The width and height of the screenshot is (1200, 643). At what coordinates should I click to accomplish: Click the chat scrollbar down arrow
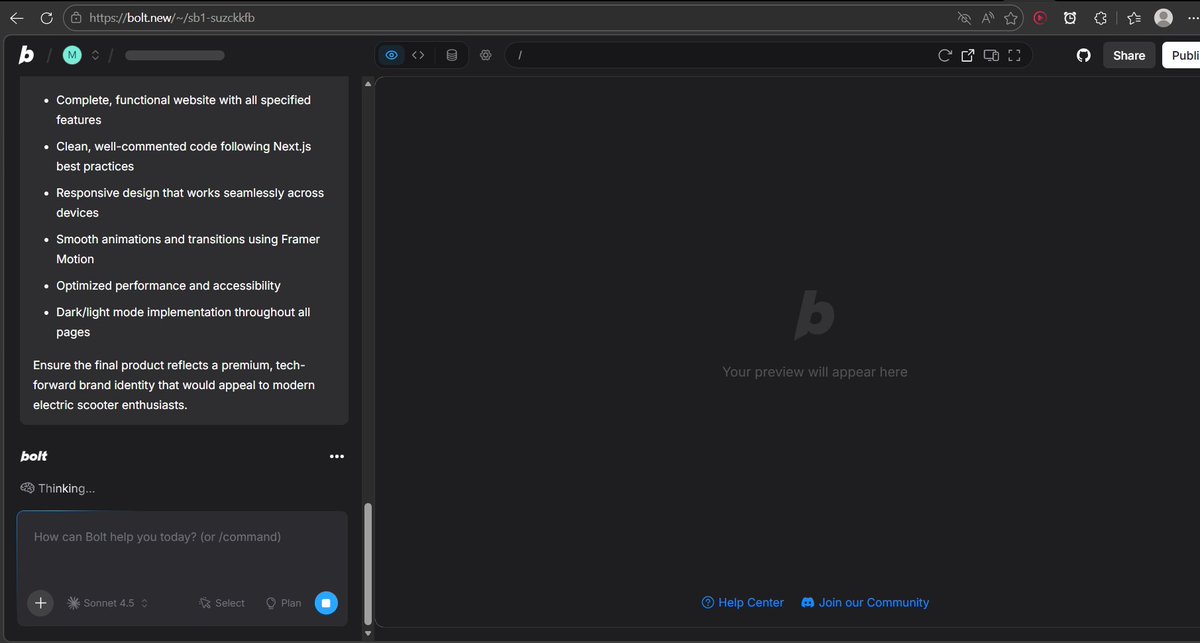pyautogui.click(x=367, y=633)
